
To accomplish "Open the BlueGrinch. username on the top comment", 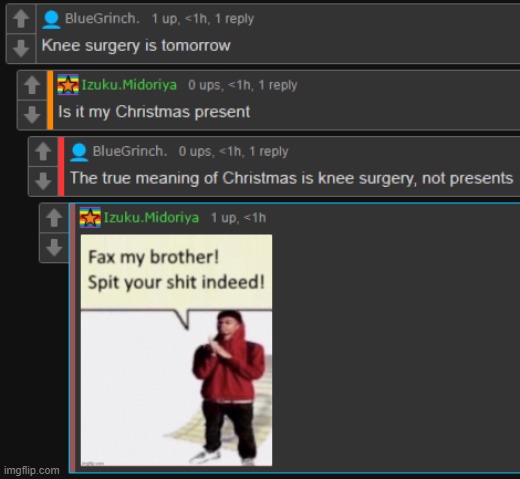I will [x=102, y=19].
